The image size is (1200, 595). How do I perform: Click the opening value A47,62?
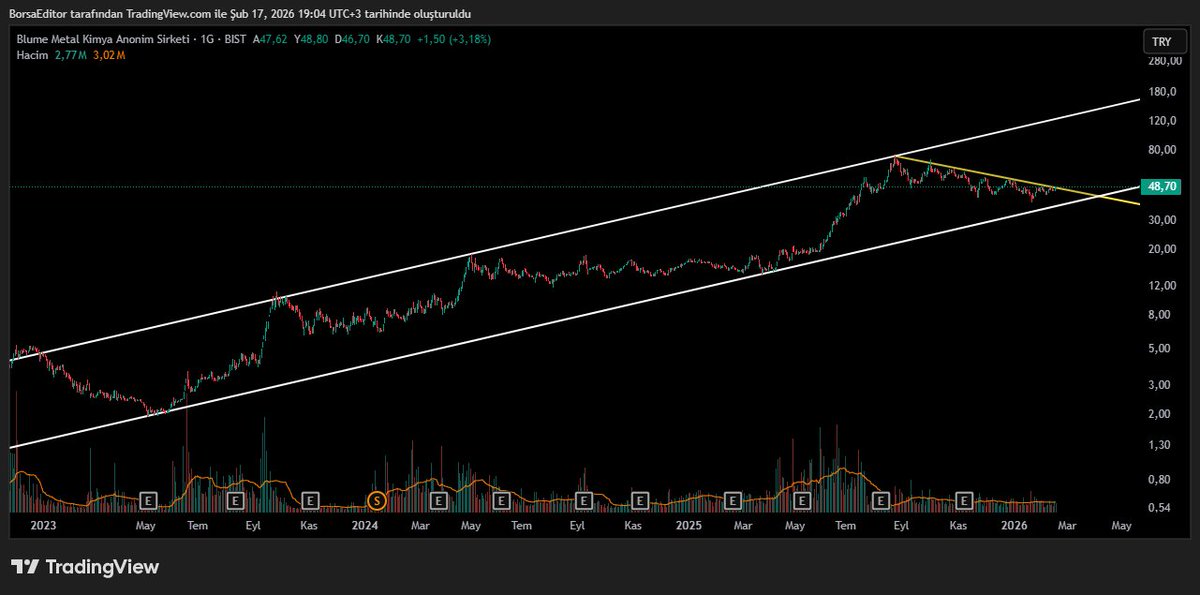[269, 39]
